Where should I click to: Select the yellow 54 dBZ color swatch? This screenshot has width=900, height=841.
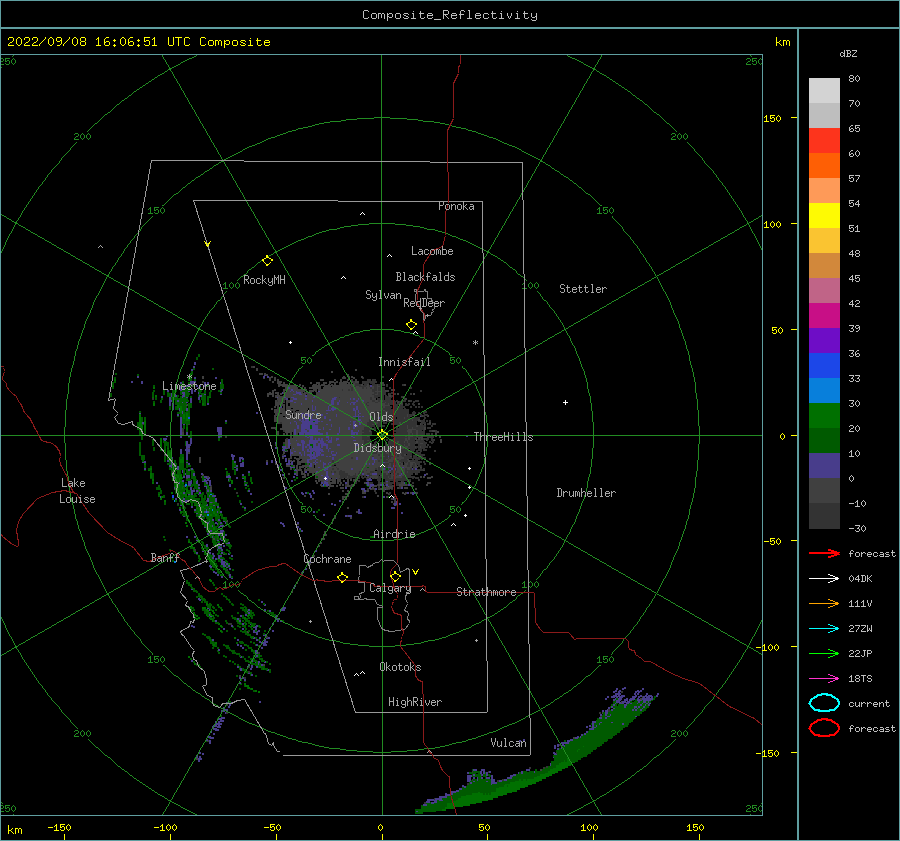824,216
